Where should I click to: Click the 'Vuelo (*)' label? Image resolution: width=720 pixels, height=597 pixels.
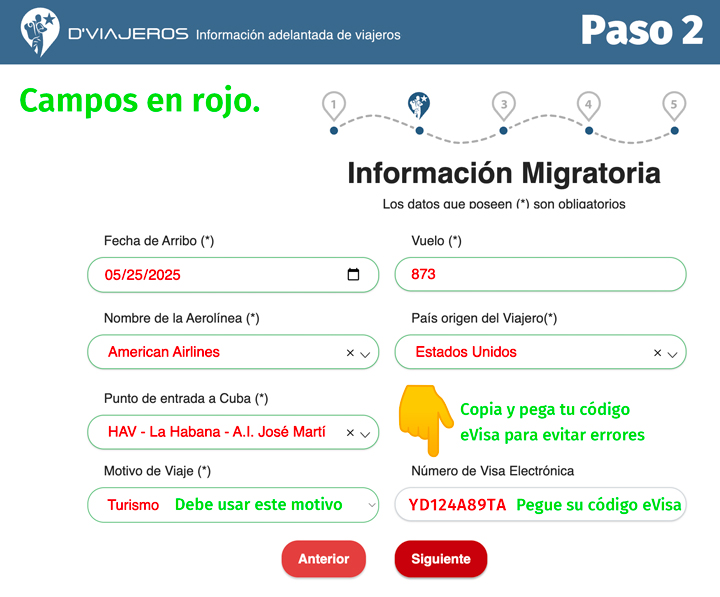pyautogui.click(x=436, y=241)
